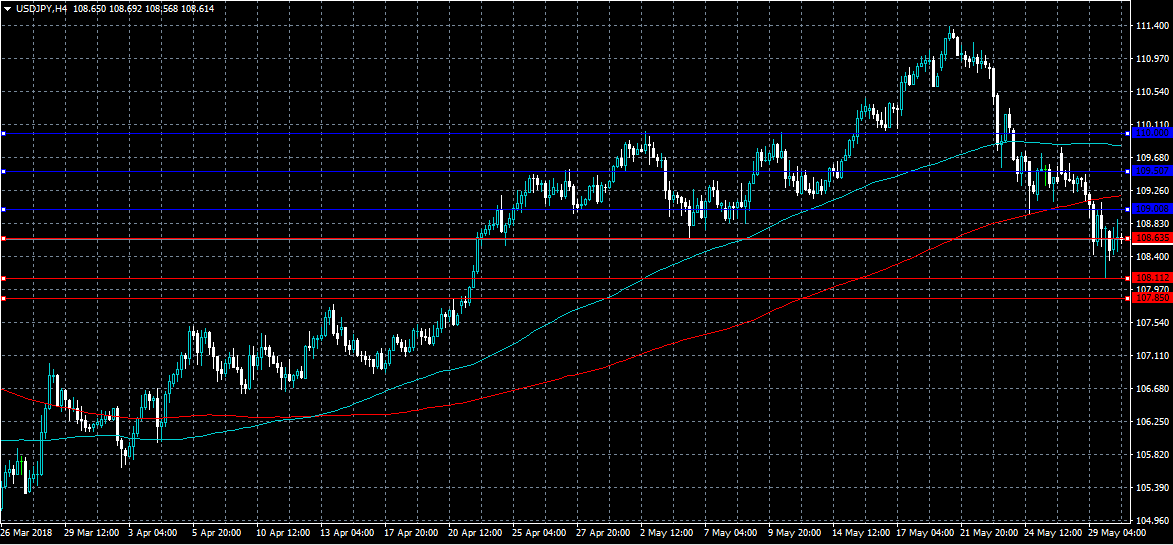Image resolution: width=1173 pixels, height=545 pixels.
Task: Select the blue horizontal line at 109.008
Action: pyautogui.click(x=565, y=209)
